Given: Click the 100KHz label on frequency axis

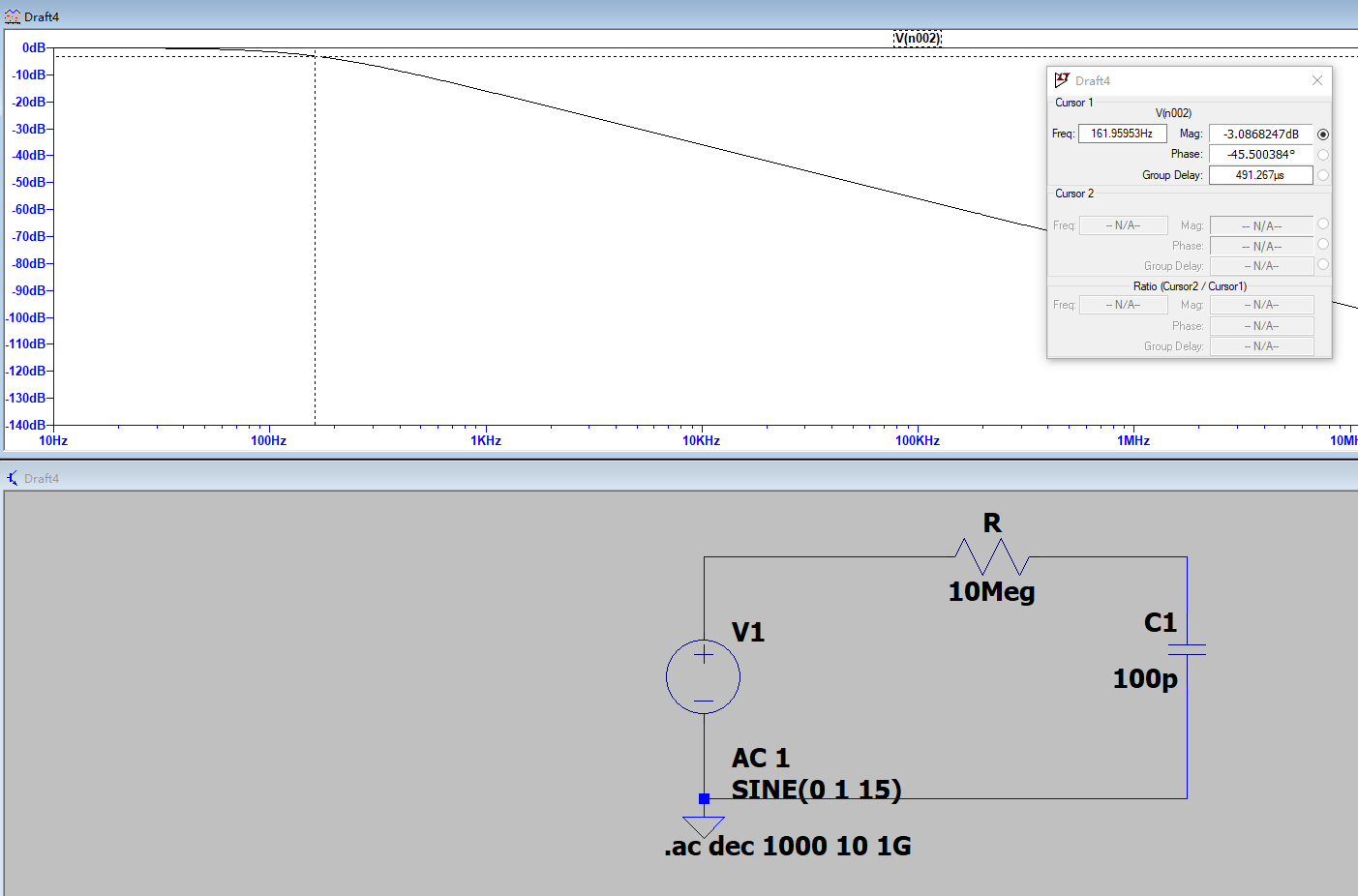Looking at the screenshot, I should [x=918, y=440].
